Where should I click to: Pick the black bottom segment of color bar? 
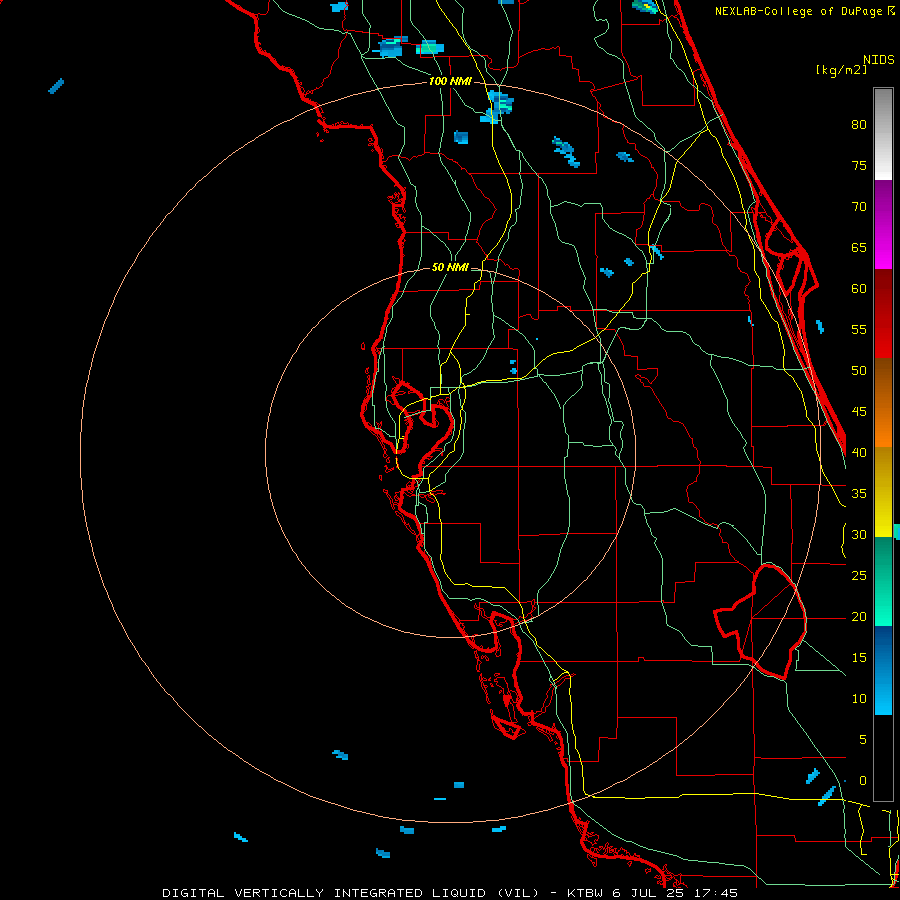point(883,758)
